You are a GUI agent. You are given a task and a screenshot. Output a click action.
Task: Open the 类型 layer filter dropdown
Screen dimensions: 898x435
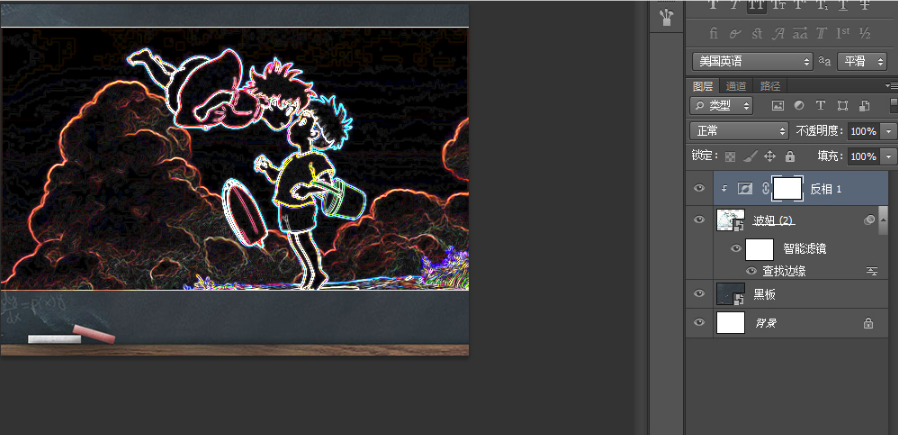[x=721, y=106]
